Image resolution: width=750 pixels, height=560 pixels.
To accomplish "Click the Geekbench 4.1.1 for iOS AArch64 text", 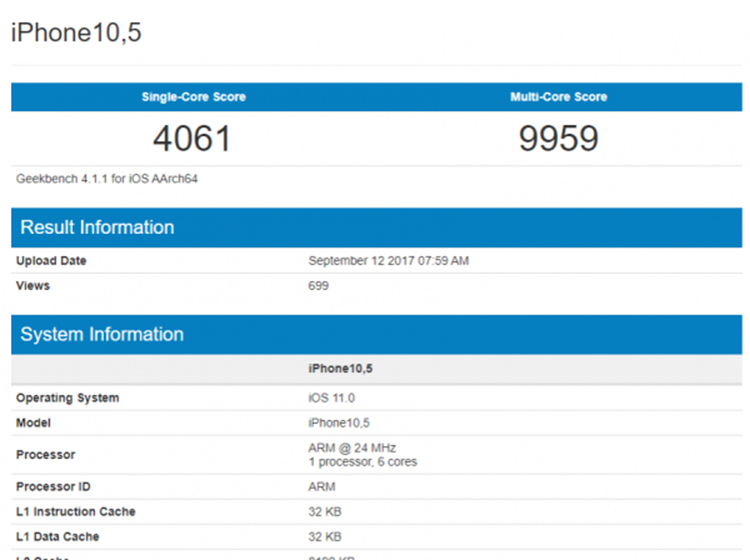I will point(109,179).
